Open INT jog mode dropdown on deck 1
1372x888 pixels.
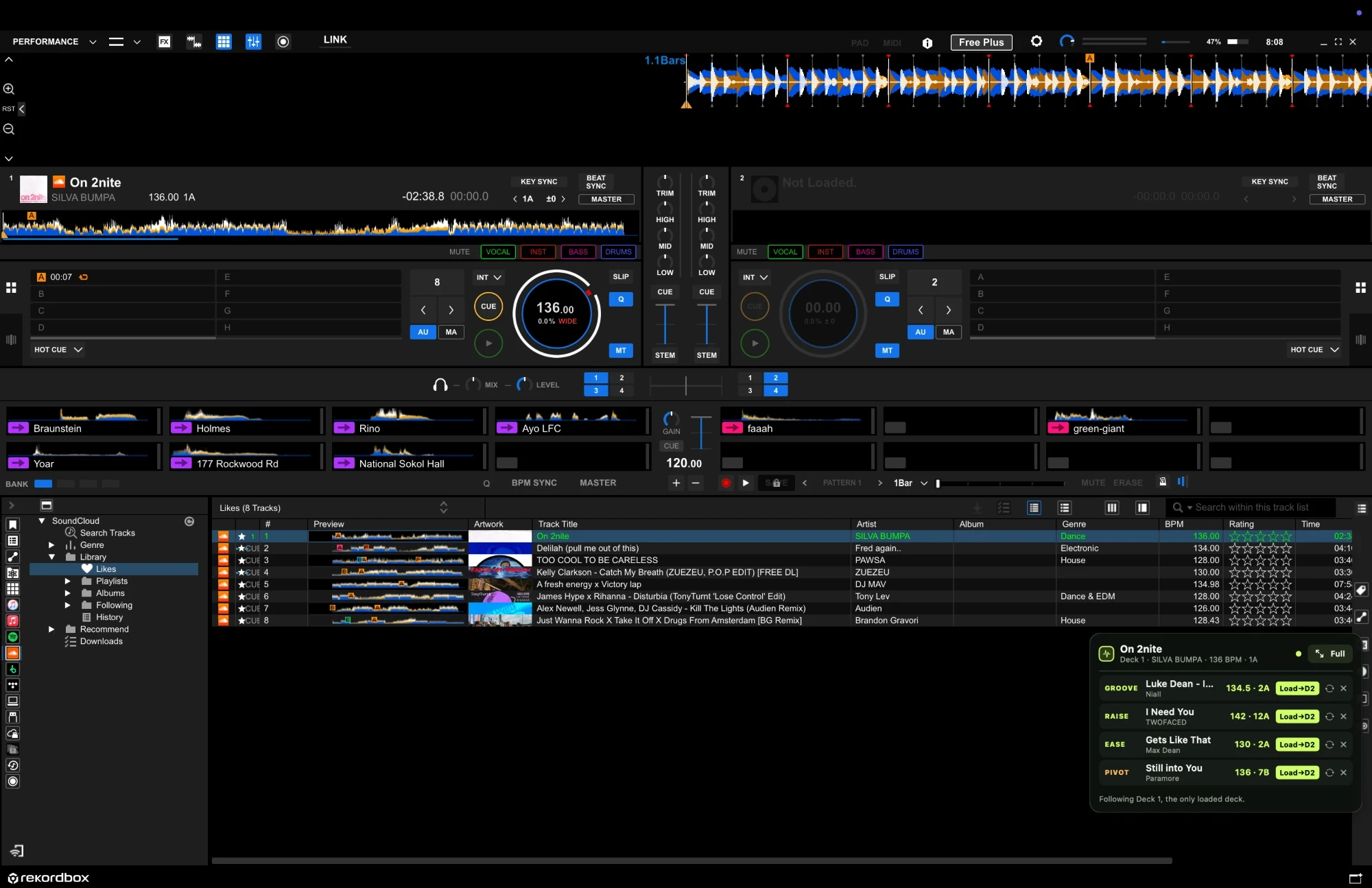tap(489, 278)
